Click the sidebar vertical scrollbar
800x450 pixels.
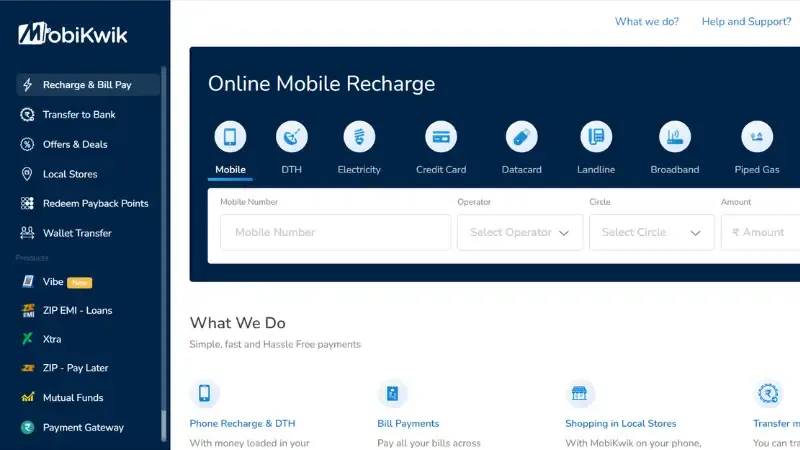tap(164, 254)
